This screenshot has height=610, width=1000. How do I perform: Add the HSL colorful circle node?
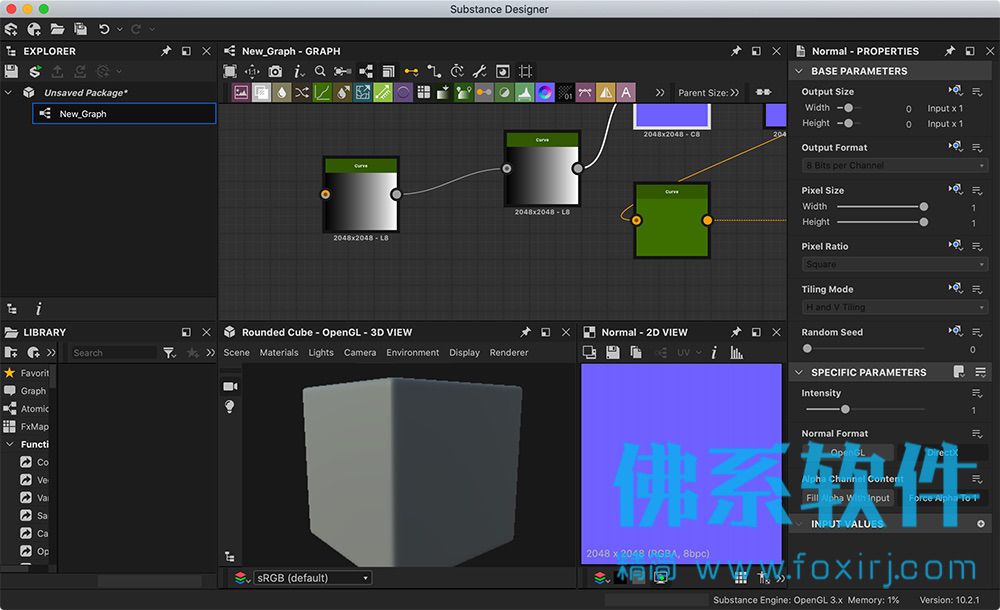(x=545, y=93)
